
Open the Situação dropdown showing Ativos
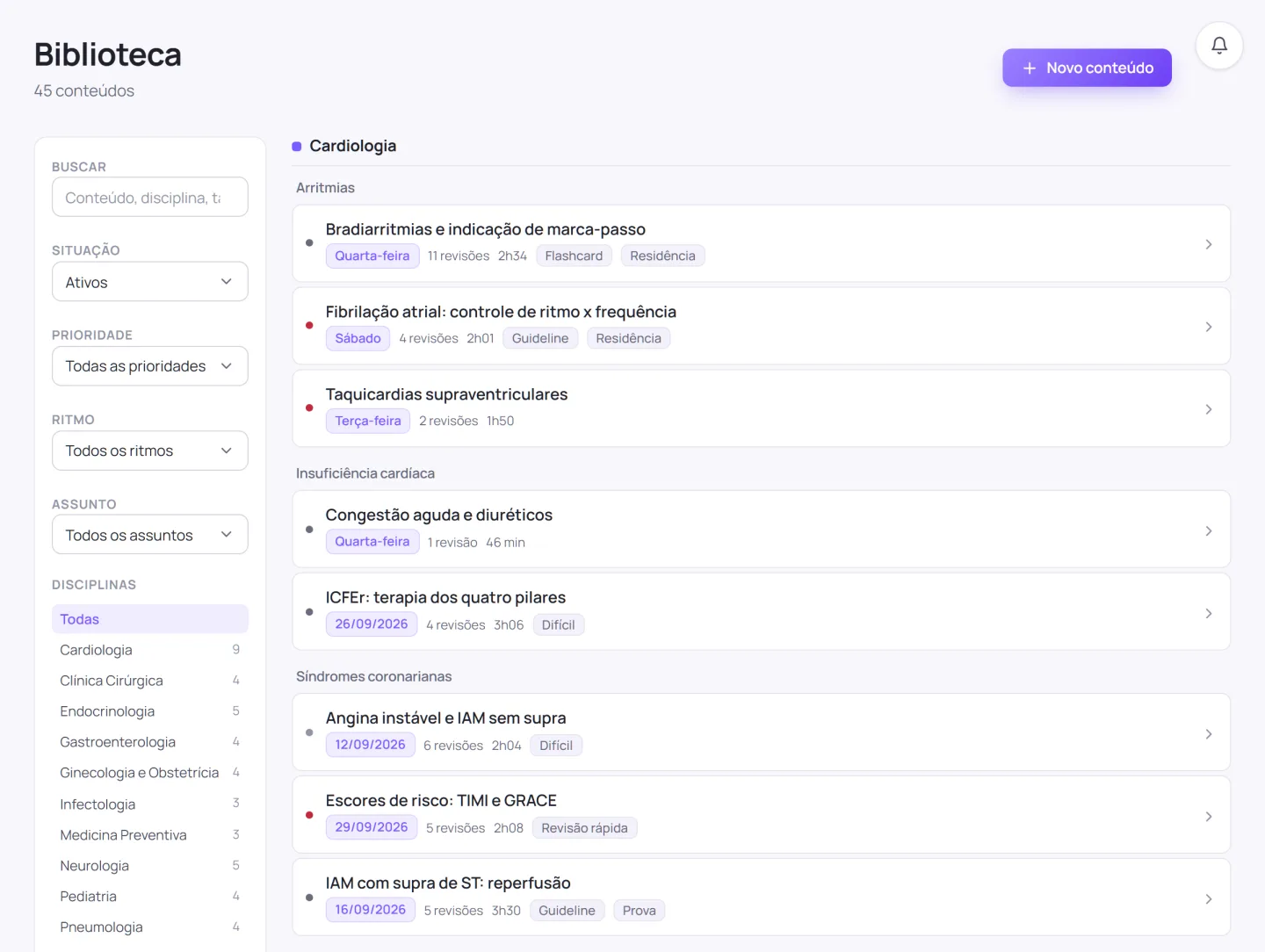150,282
